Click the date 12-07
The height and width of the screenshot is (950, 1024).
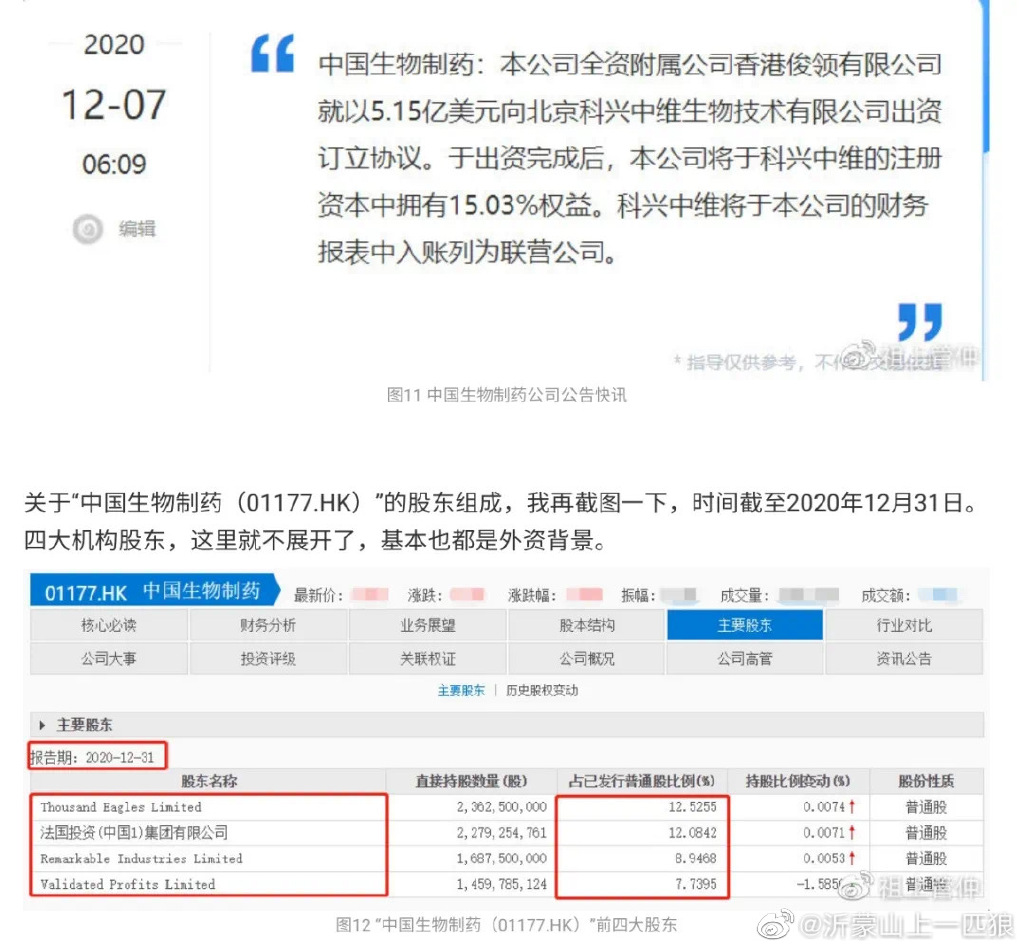click(x=114, y=104)
